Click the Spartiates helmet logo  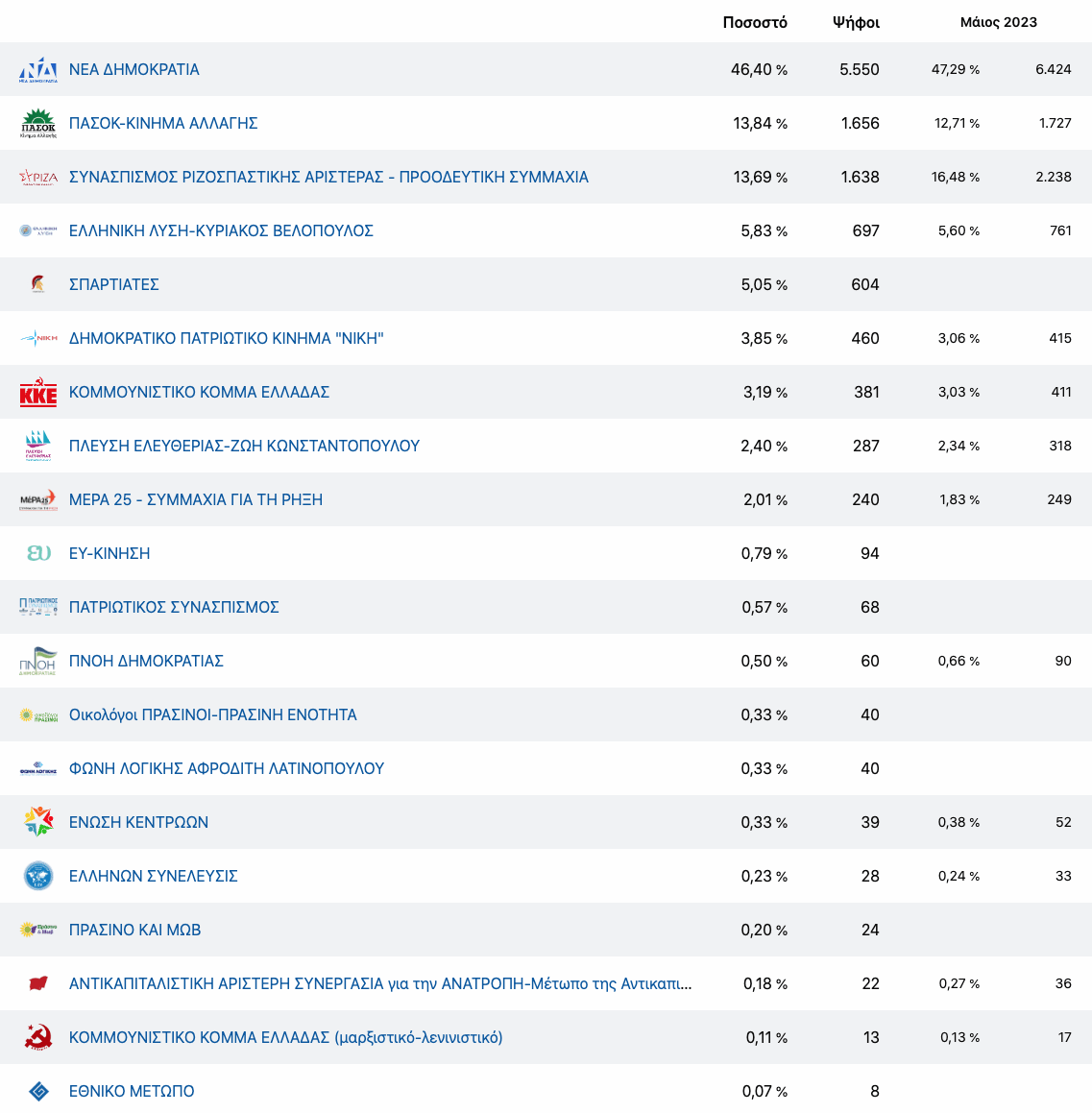point(38,284)
